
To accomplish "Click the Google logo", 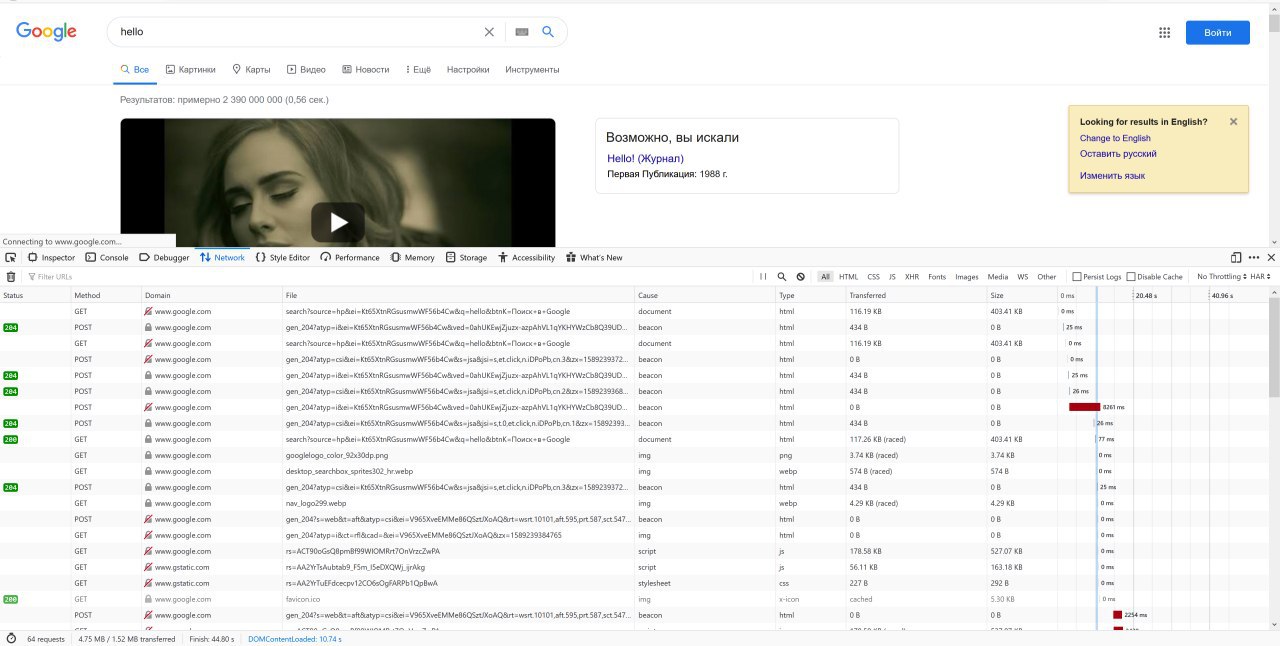I will 46,32.
